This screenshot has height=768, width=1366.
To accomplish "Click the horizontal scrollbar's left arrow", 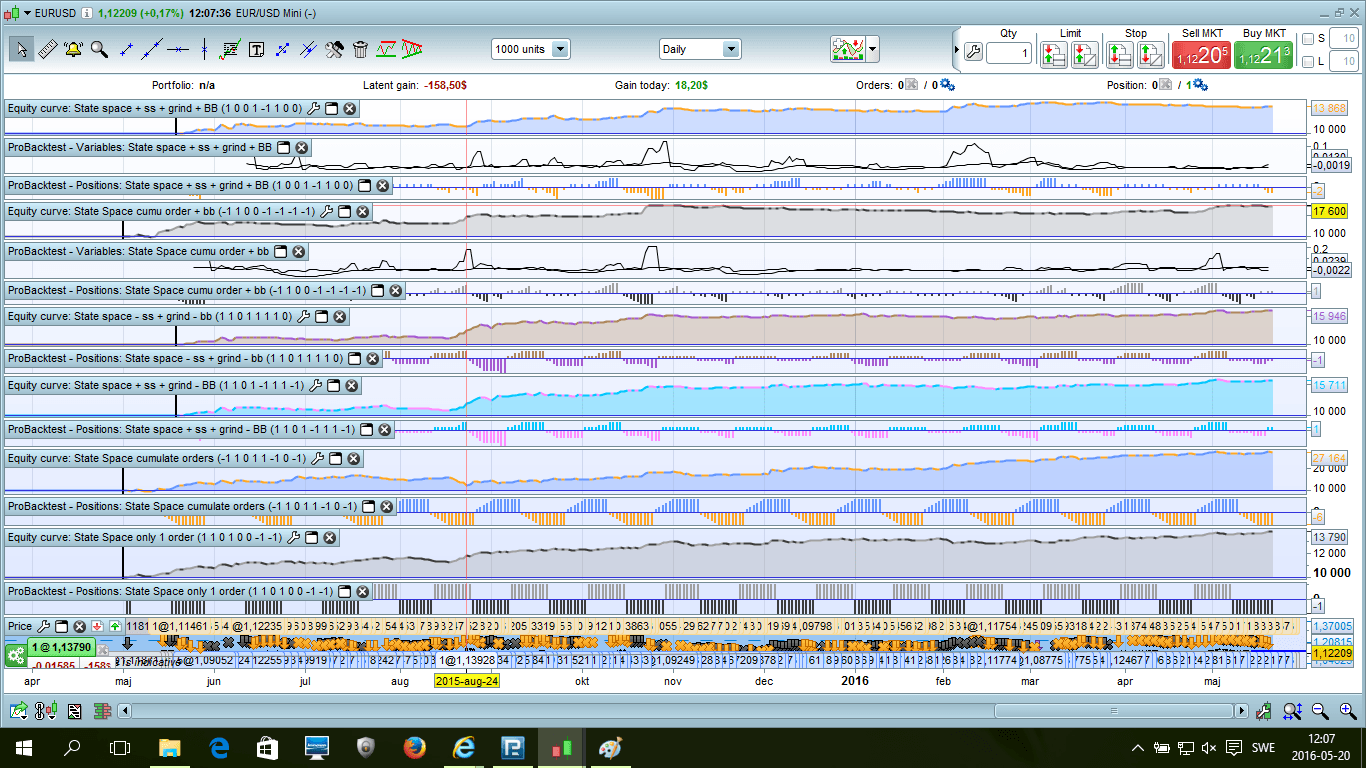I will [125, 711].
